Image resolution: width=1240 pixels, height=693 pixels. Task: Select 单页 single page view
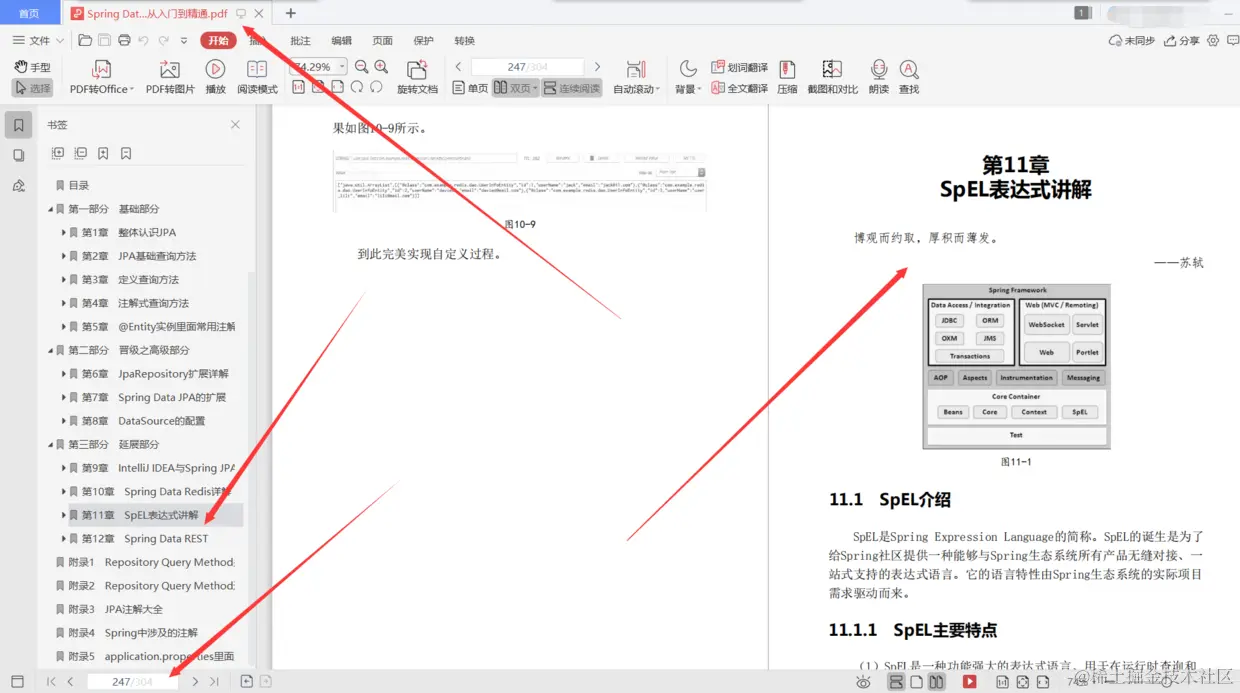pyautogui.click(x=470, y=88)
